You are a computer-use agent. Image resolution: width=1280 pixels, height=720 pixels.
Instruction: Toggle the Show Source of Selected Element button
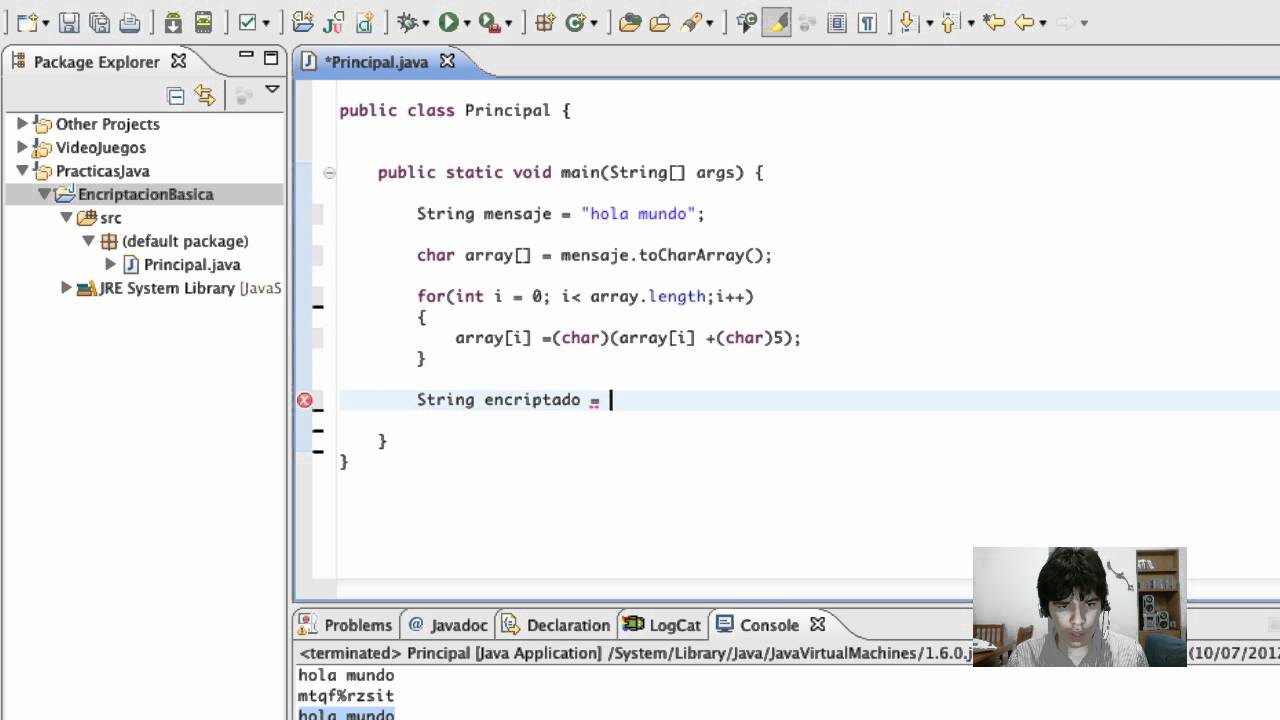coord(835,21)
